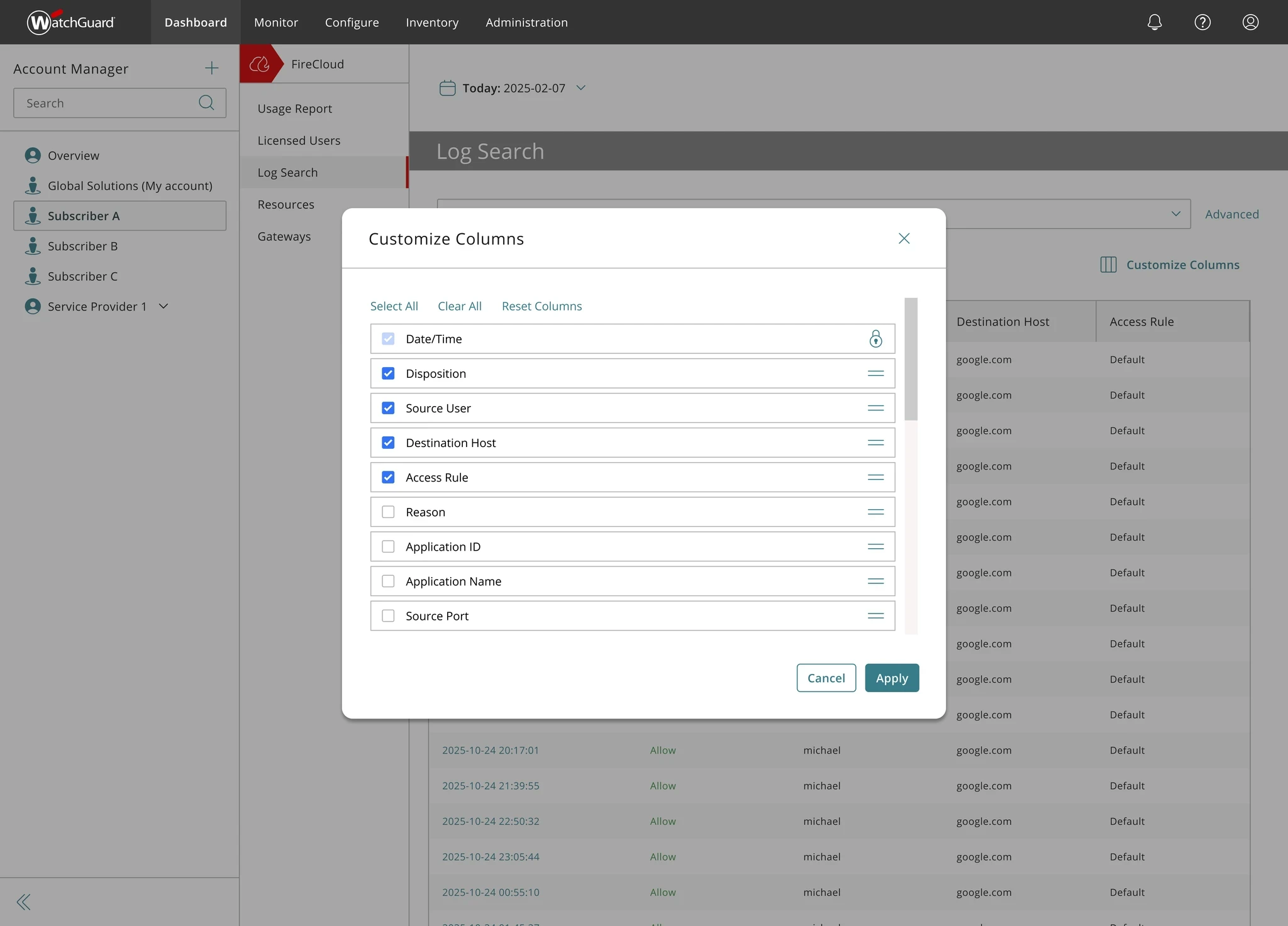Enable the Application ID checkbox
The height and width of the screenshot is (926, 1288).
tap(388, 546)
